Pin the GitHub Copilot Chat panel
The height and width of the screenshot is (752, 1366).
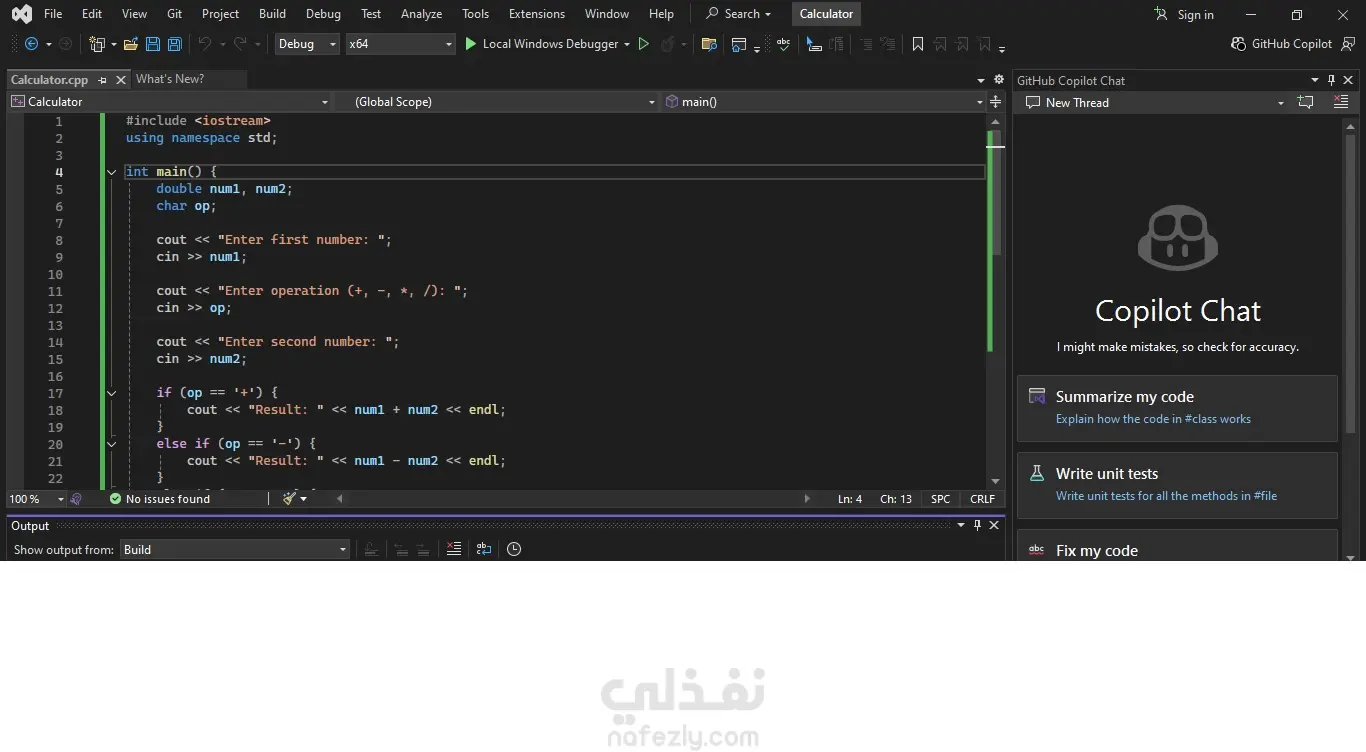tap(1332, 80)
